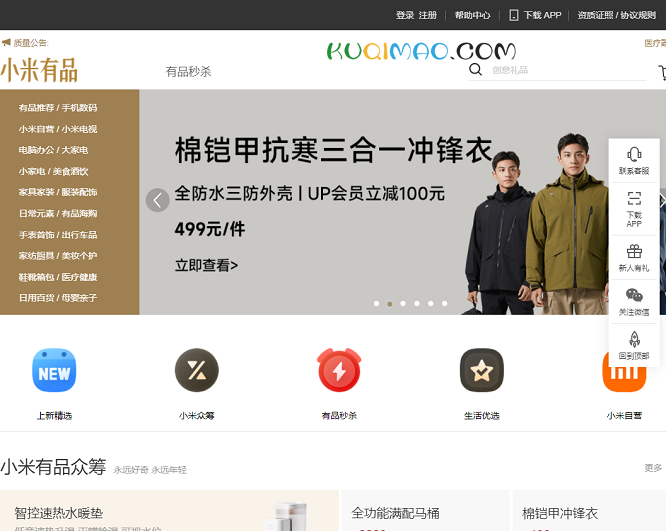The image size is (666, 531).
Task: Click 立即查看> on banner
Action: pos(206,266)
